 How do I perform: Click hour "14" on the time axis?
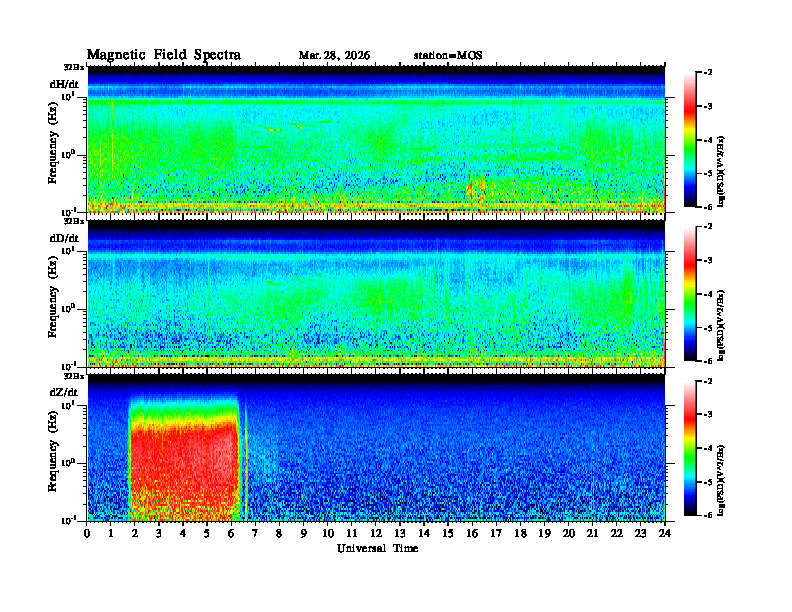coord(424,533)
